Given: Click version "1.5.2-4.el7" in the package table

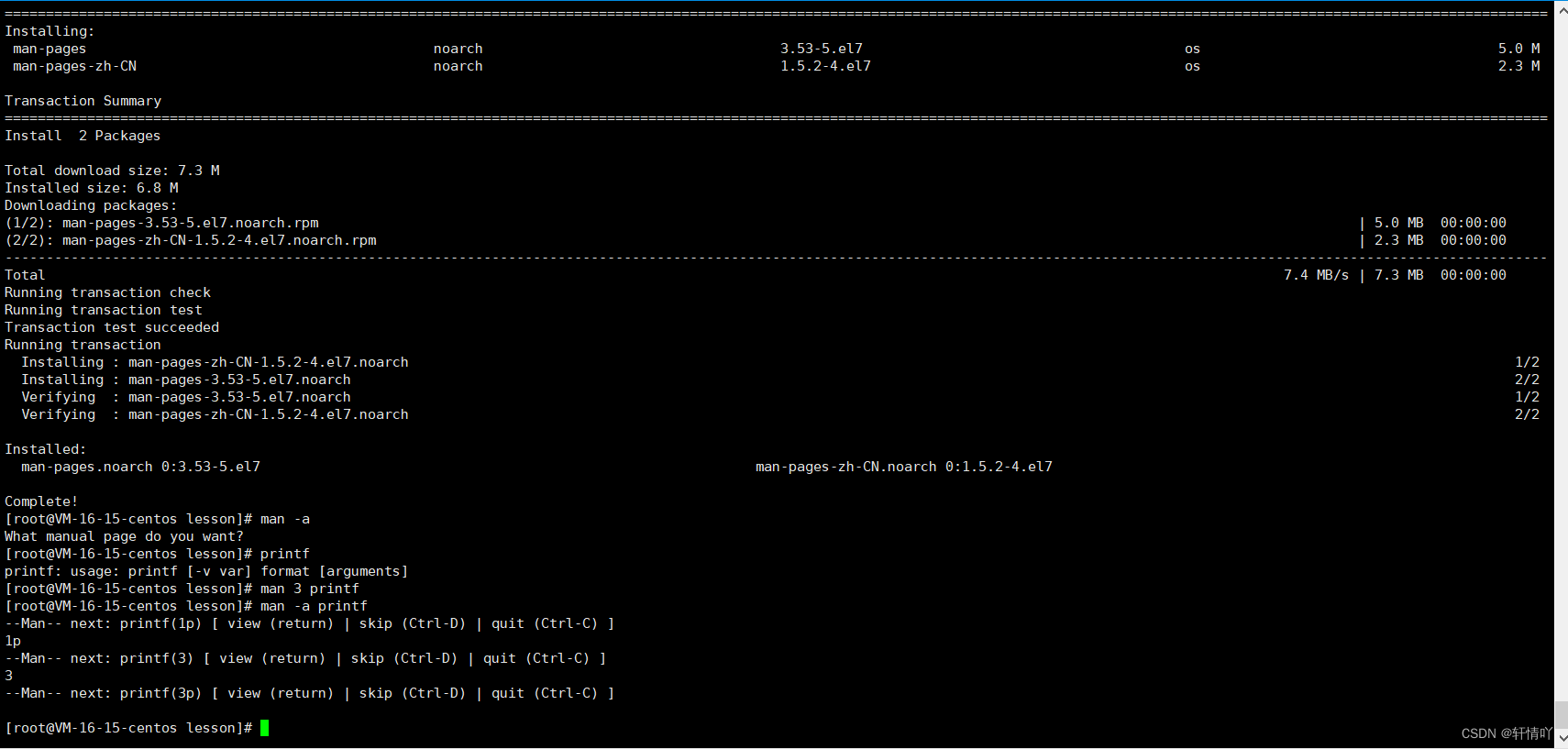Looking at the screenshot, I should 825,66.
